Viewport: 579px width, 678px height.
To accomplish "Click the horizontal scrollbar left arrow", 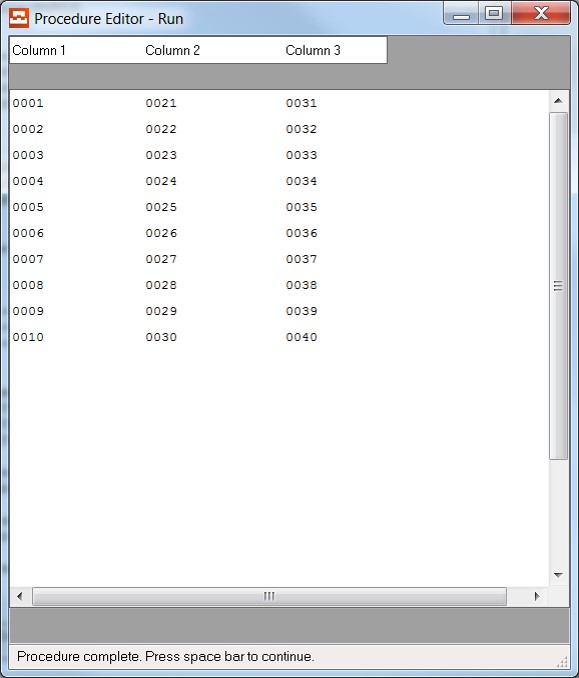I will coord(19,596).
